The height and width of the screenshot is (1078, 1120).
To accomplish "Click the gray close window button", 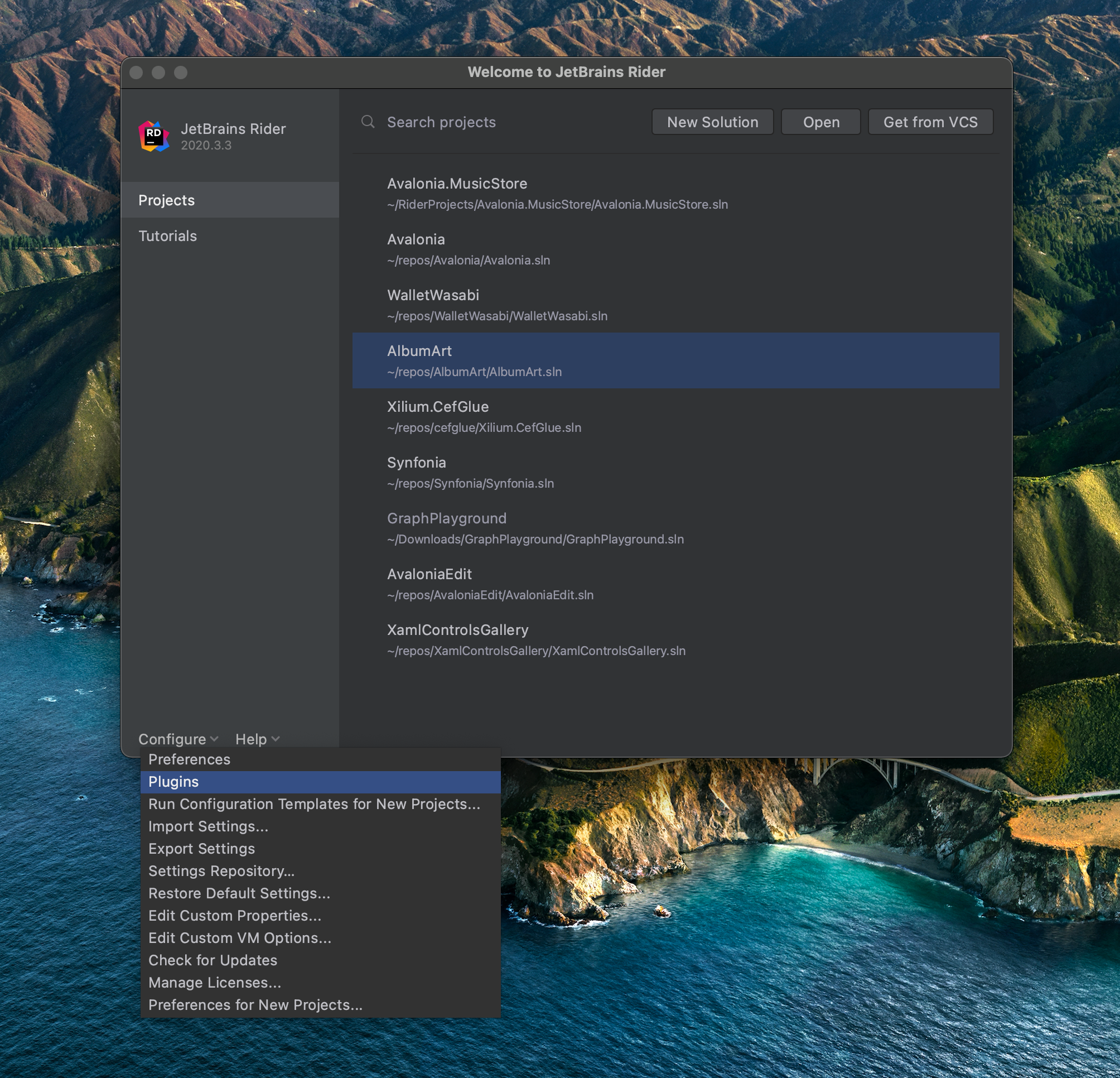I will pos(136,73).
